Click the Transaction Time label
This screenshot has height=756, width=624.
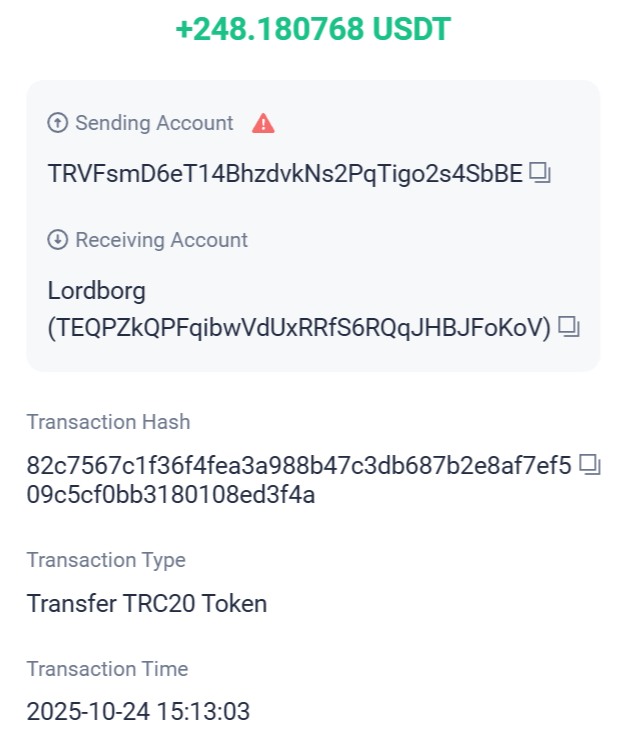click(107, 669)
